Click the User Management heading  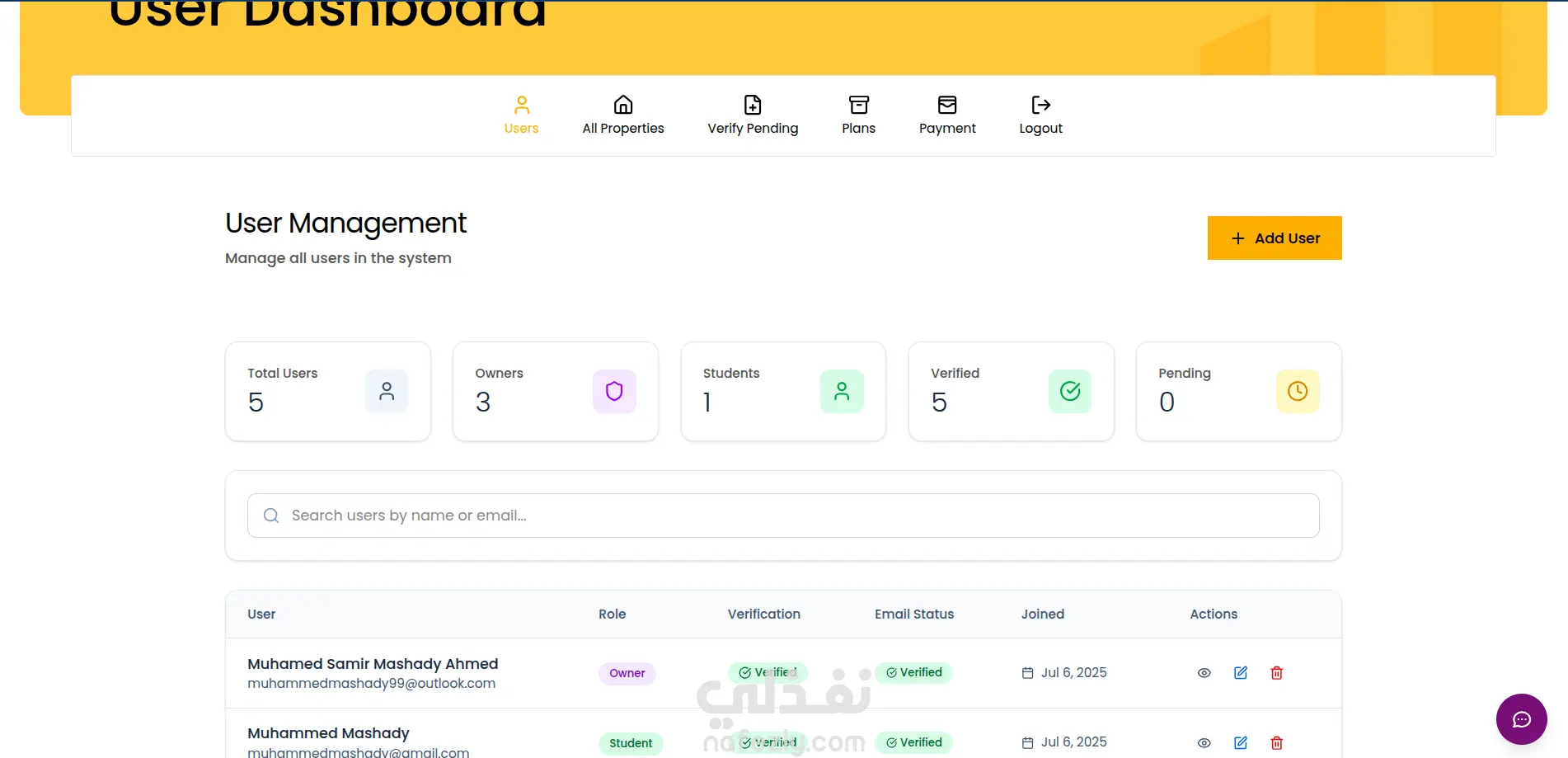coord(345,224)
